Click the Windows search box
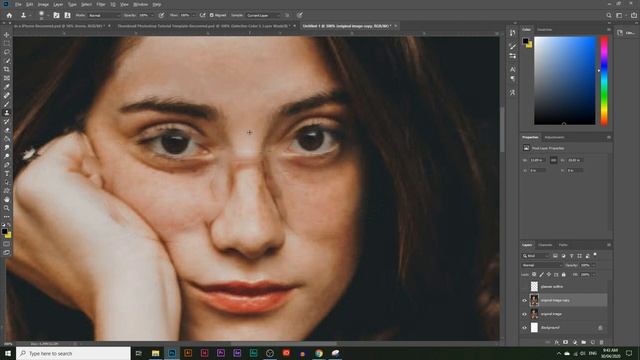The image size is (640, 360). pos(73,353)
